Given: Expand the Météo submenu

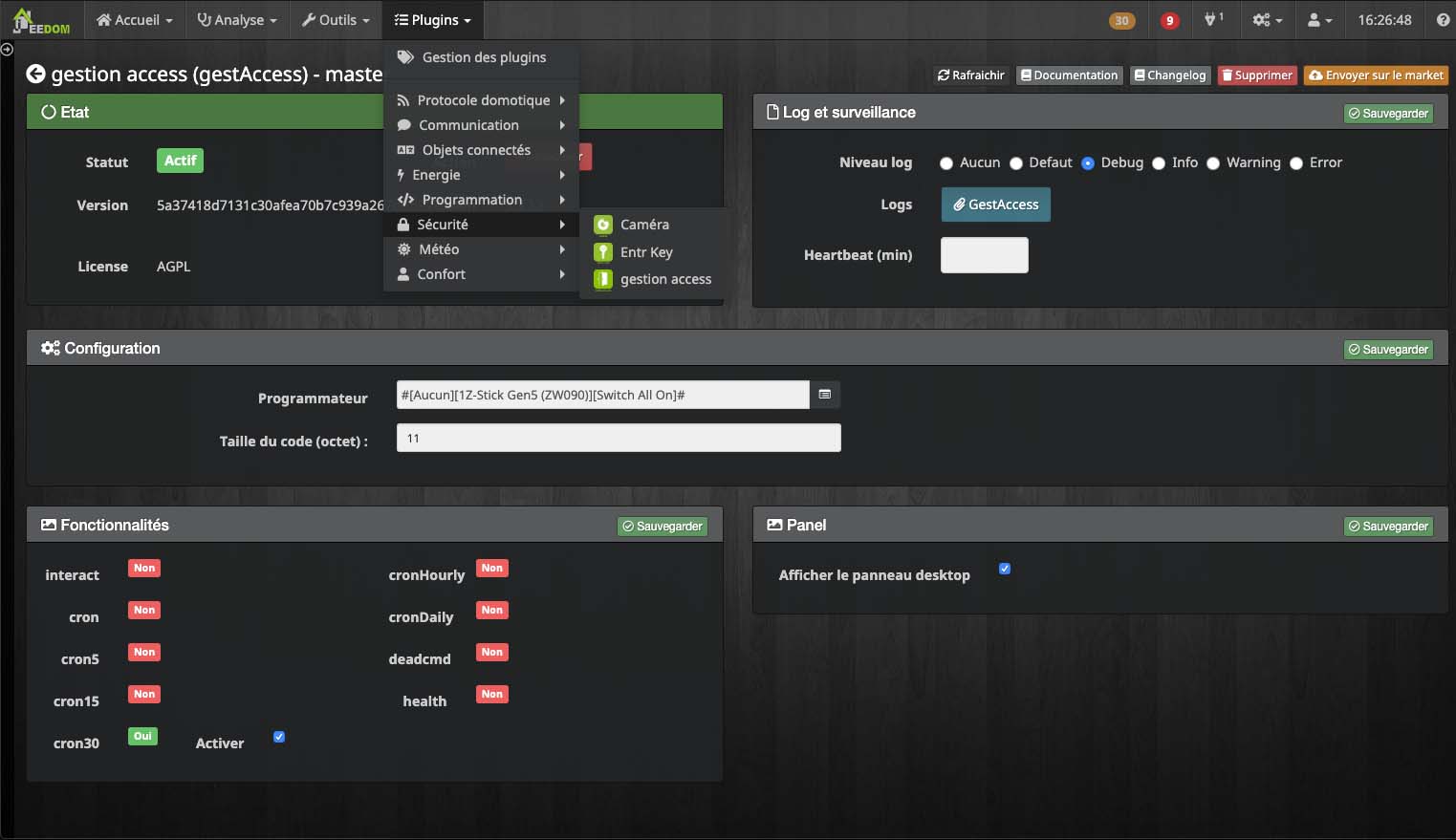Looking at the screenshot, I should click(x=482, y=249).
